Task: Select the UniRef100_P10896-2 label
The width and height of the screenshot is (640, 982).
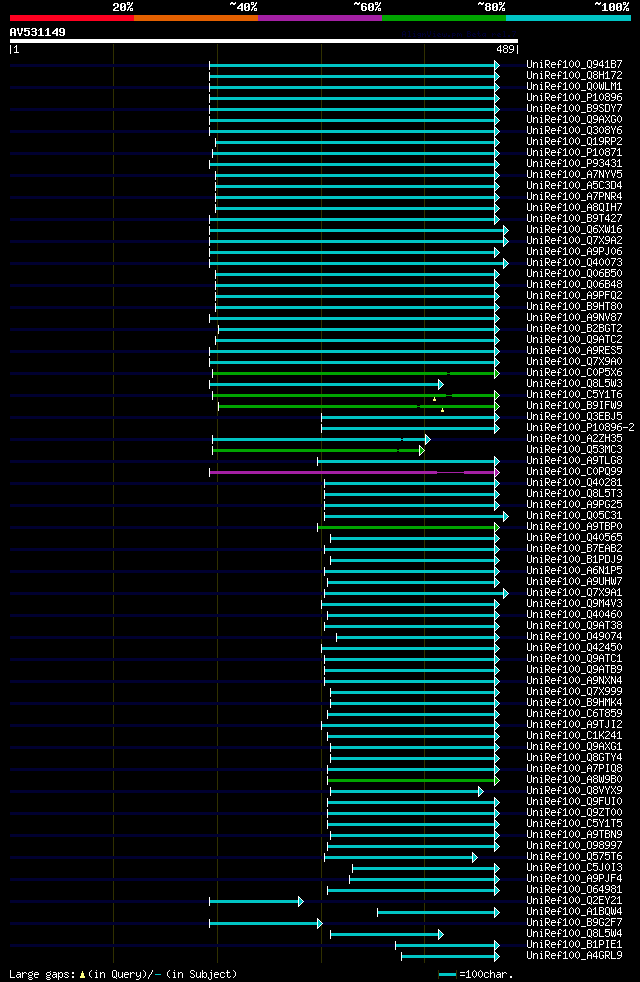Action: [x=581, y=428]
